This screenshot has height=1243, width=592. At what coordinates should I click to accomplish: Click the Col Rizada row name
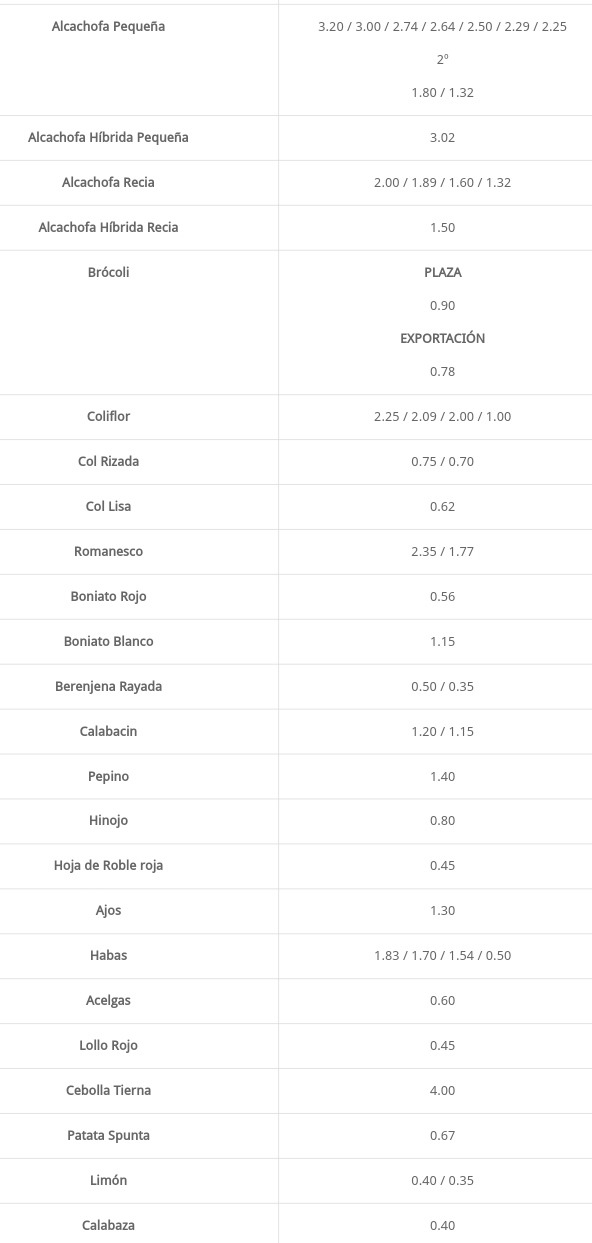coord(108,461)
